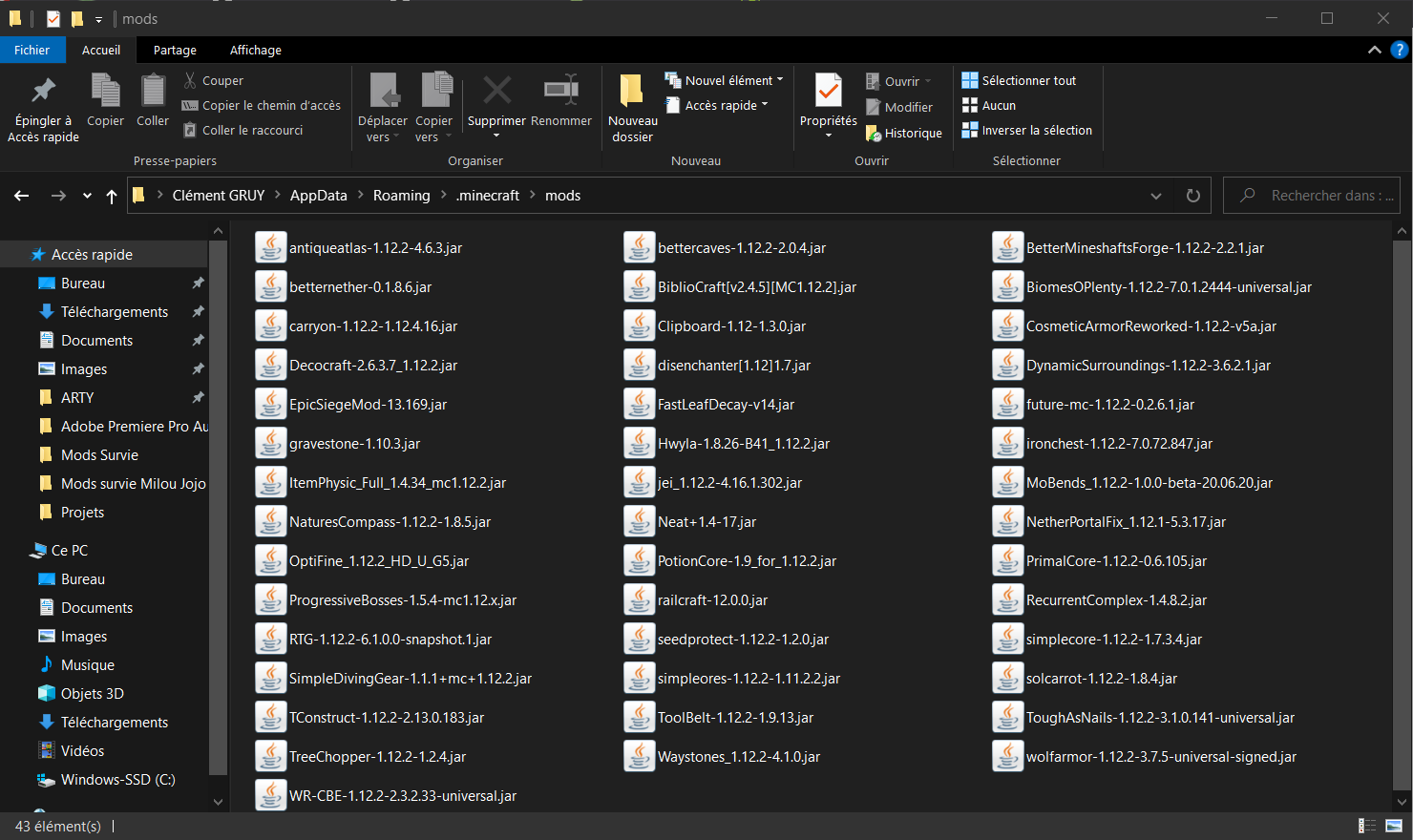The height and width of the screenshot is (840, 1413).
Task: Select wolfarmor-1.12.2-3.7.5-universal-signed.jar icon
Action: coord(1008,756)
